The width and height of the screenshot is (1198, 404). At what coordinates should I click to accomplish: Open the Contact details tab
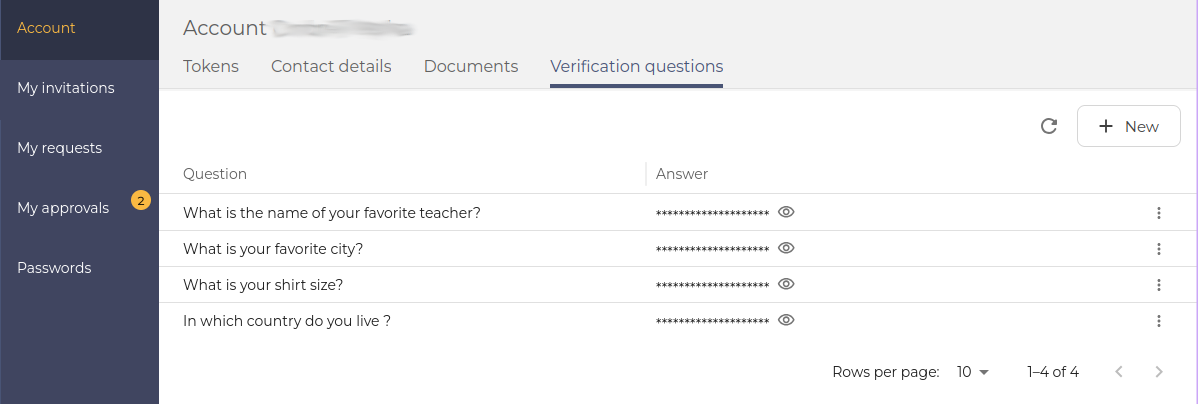coord(331,66)
